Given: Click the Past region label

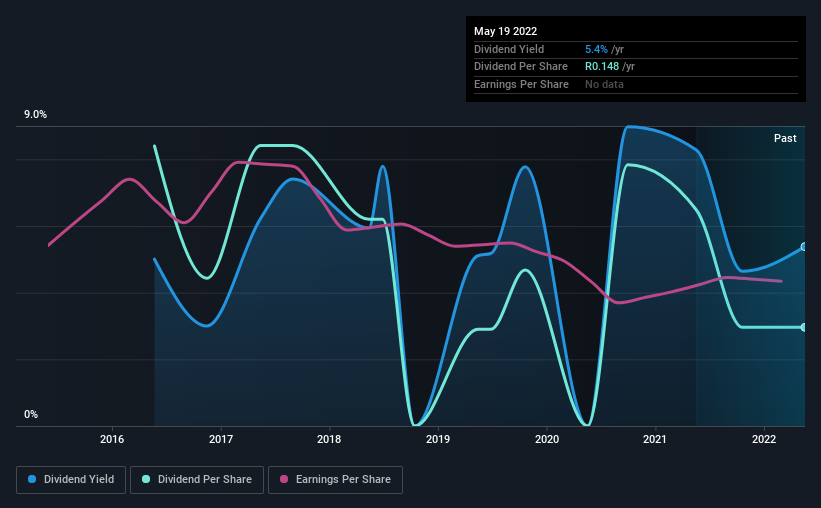Looking at the screenshot, I should [785, 138].
